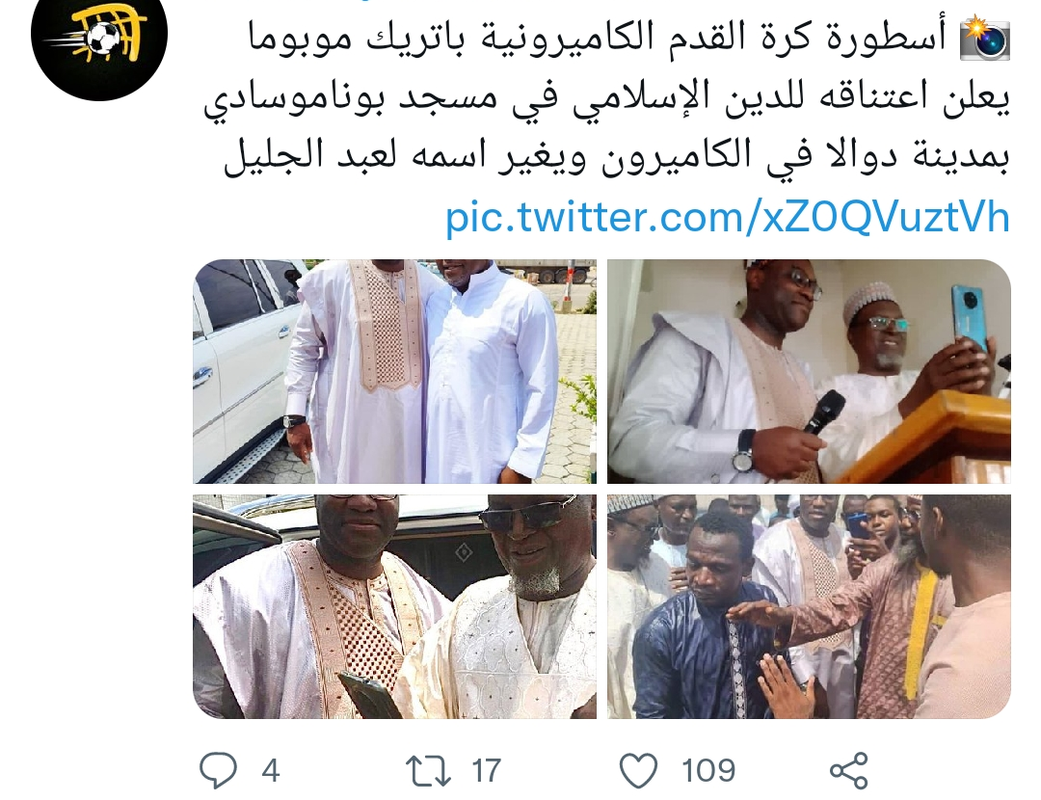
Task: View bottom-left photo of two men
Action: [x=395, y=606]
